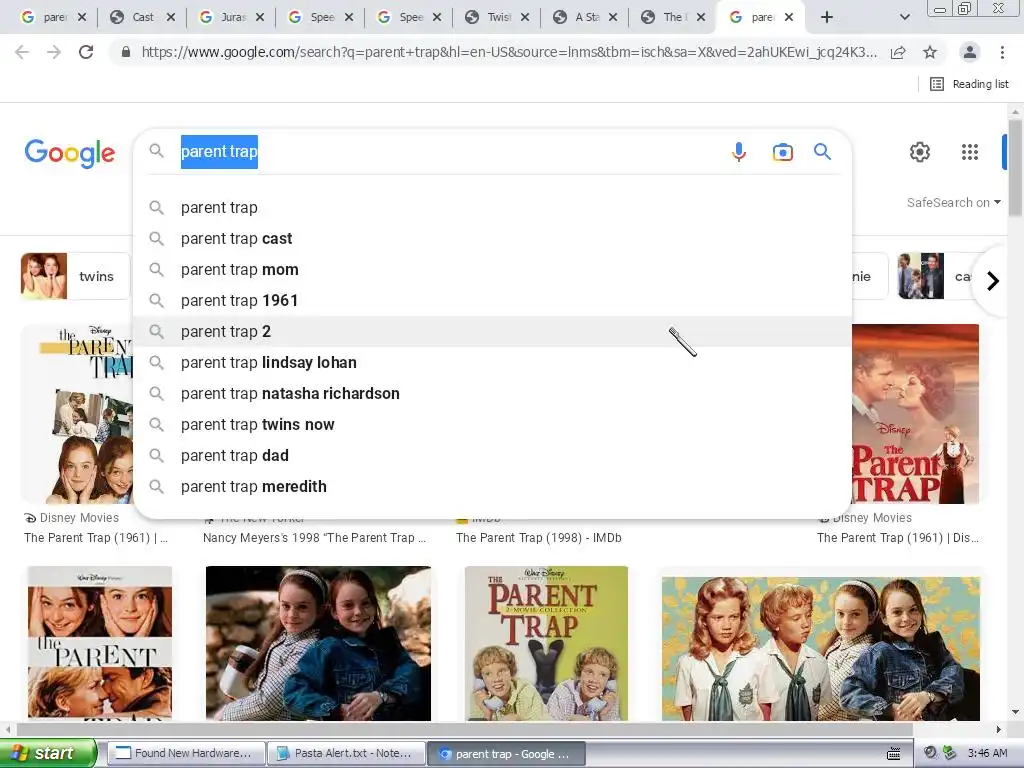
Task: Open the tab search dropdown arrow
Action: 904,18
